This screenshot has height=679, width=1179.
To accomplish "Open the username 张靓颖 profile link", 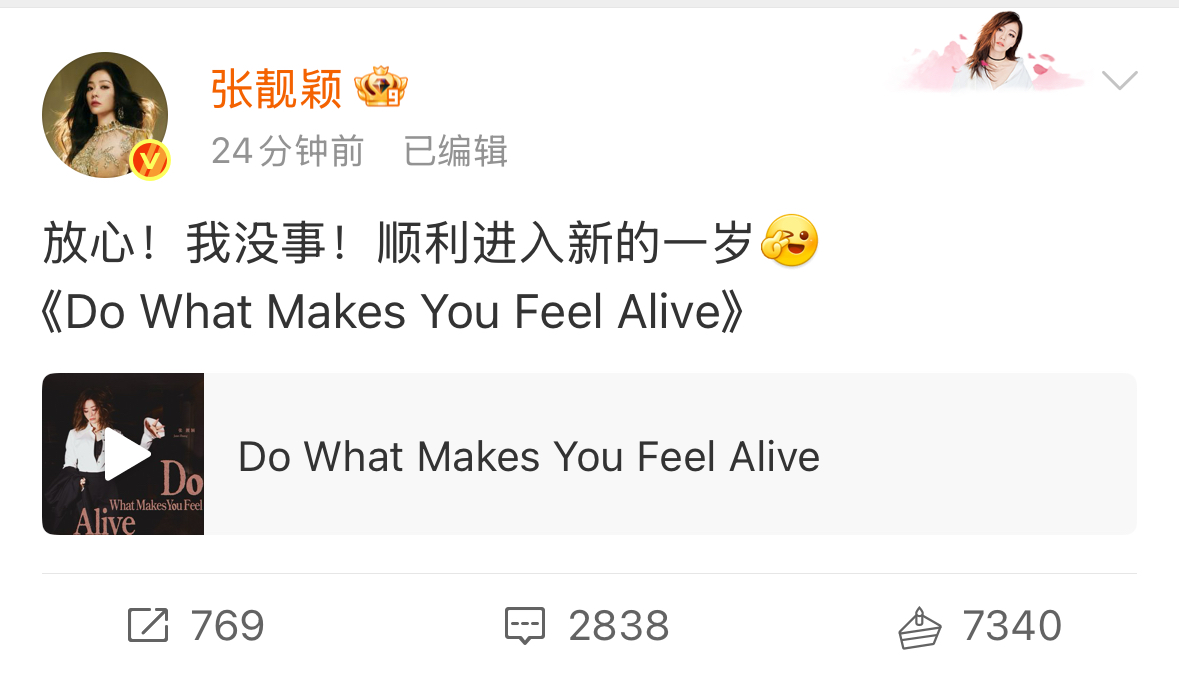I will pos(277,89).
